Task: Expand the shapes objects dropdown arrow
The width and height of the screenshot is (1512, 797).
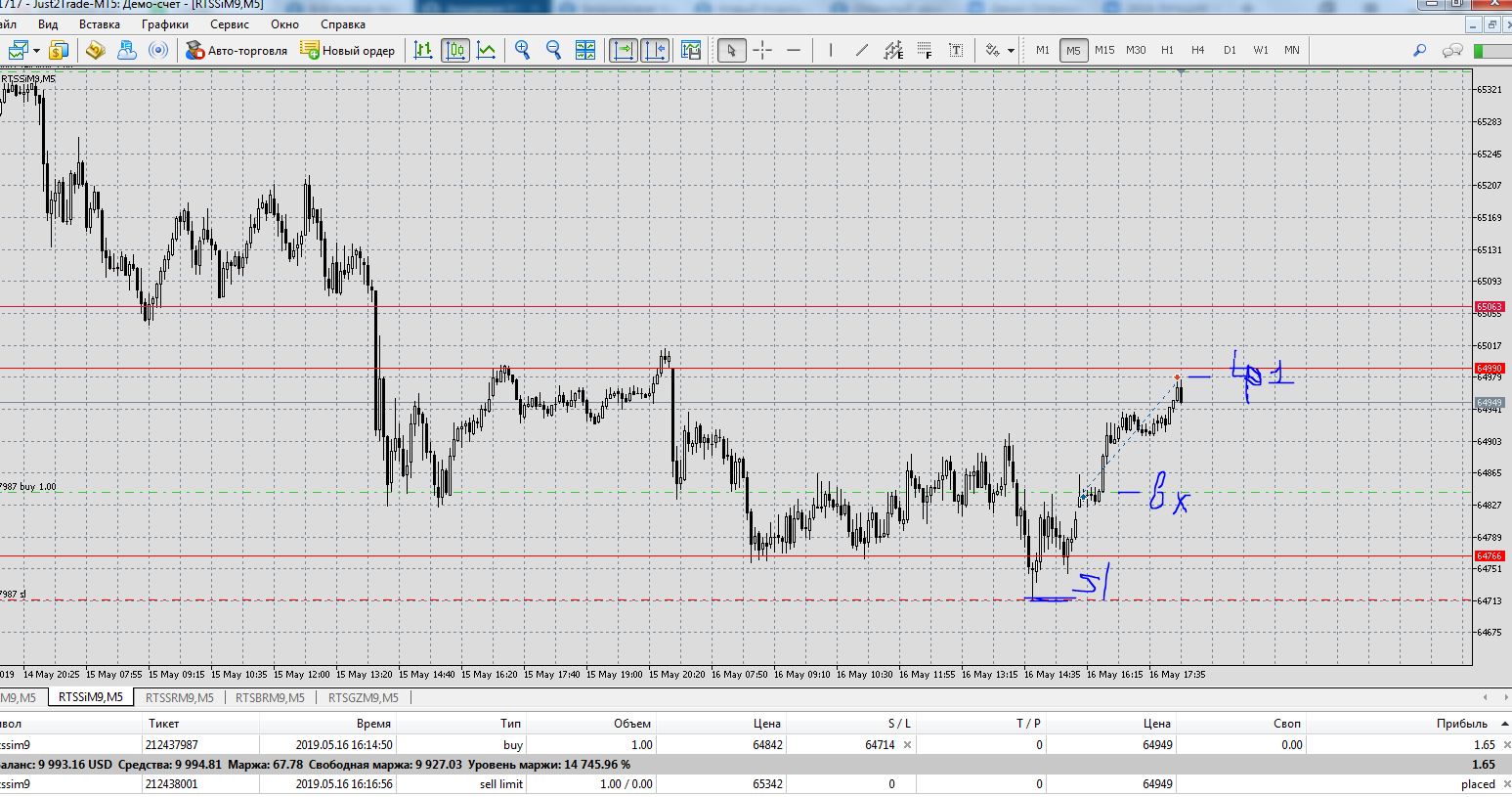Action: pyautogui.click(x=1011, y=50)
